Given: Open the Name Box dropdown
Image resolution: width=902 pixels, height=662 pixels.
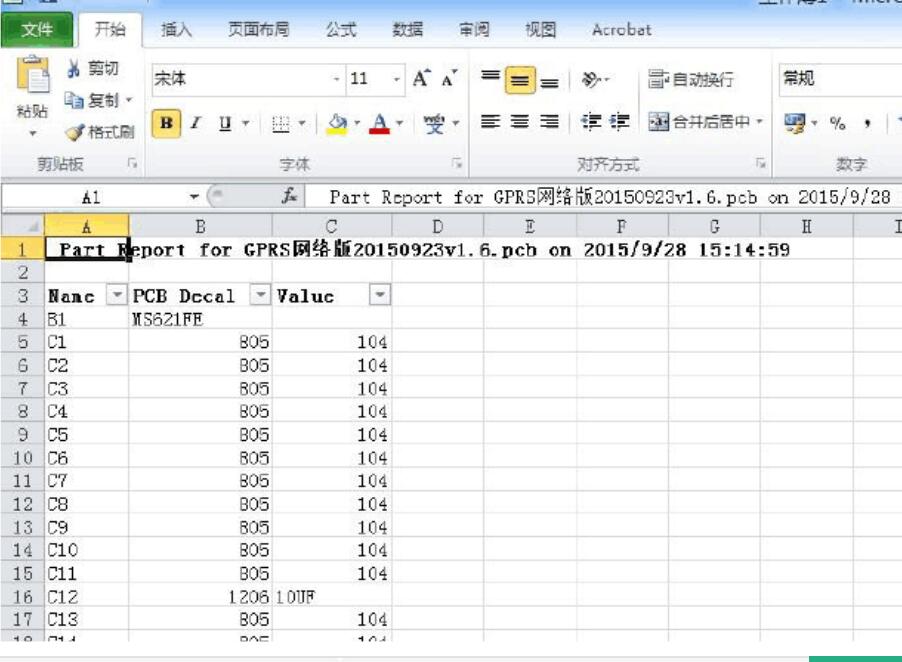Looking at the screenshot, I should 194,197.
